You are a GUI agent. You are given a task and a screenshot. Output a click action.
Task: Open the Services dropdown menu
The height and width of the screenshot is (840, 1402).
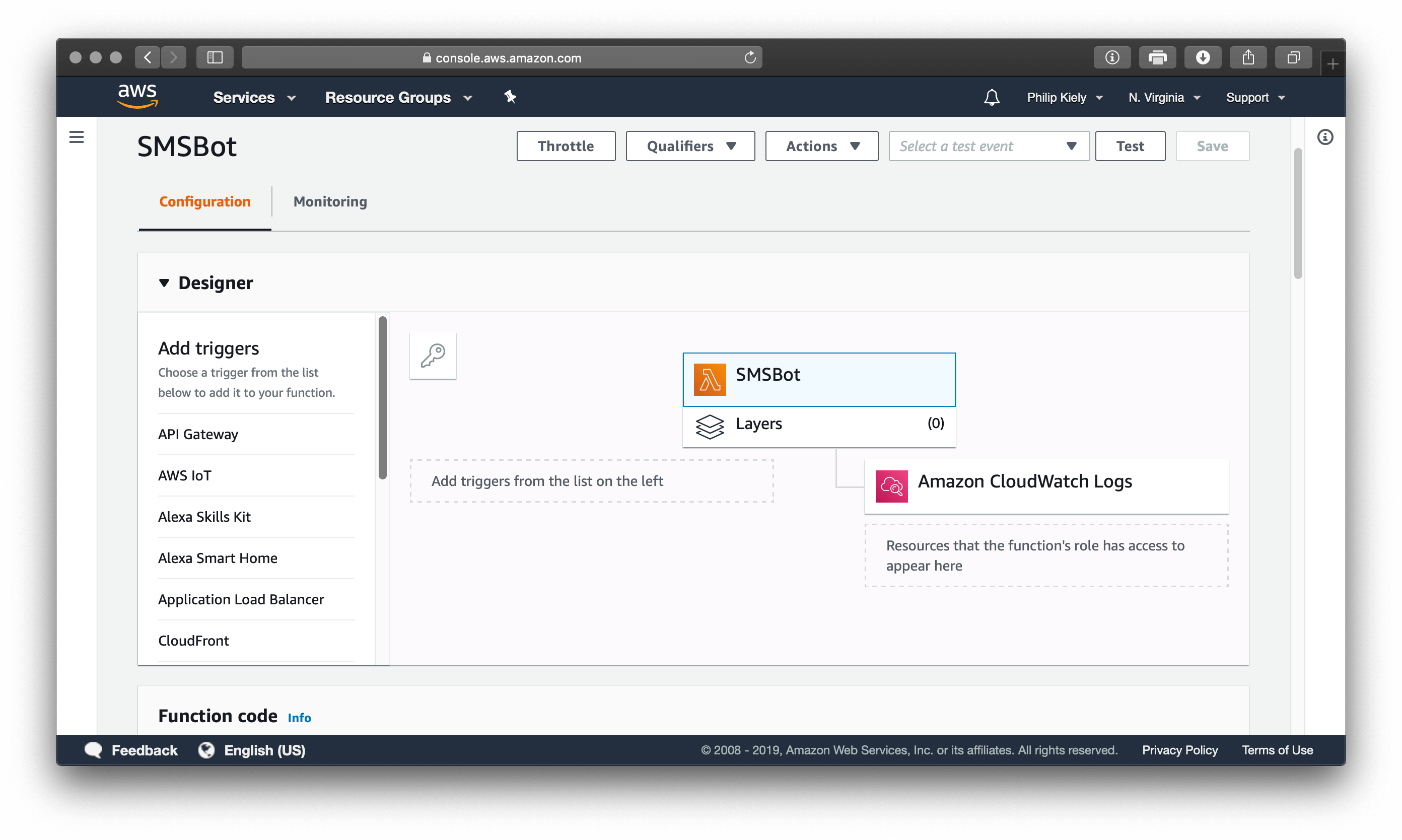coord(255,97)
